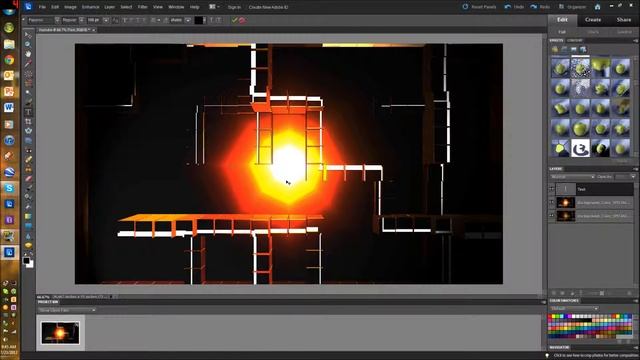Viewport: 640px width, 360px height.
Task: Select the Lasso tool
Action: (x=28, y=83)
